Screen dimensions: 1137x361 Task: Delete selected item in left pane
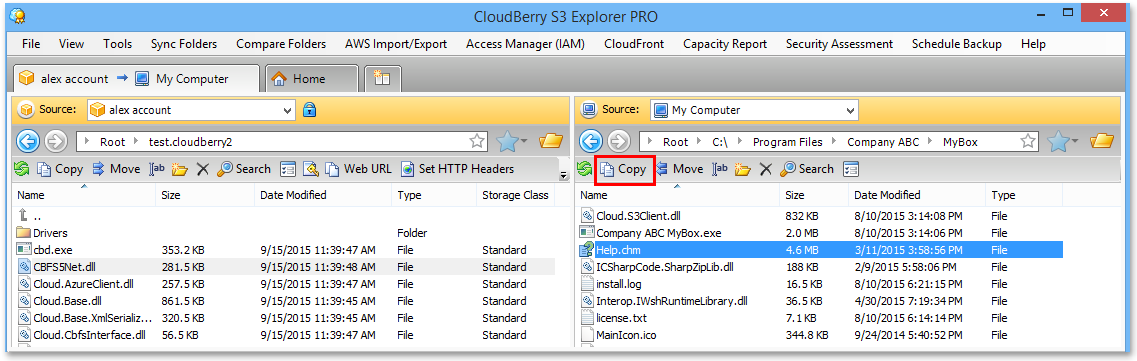[x=202, y=169]
